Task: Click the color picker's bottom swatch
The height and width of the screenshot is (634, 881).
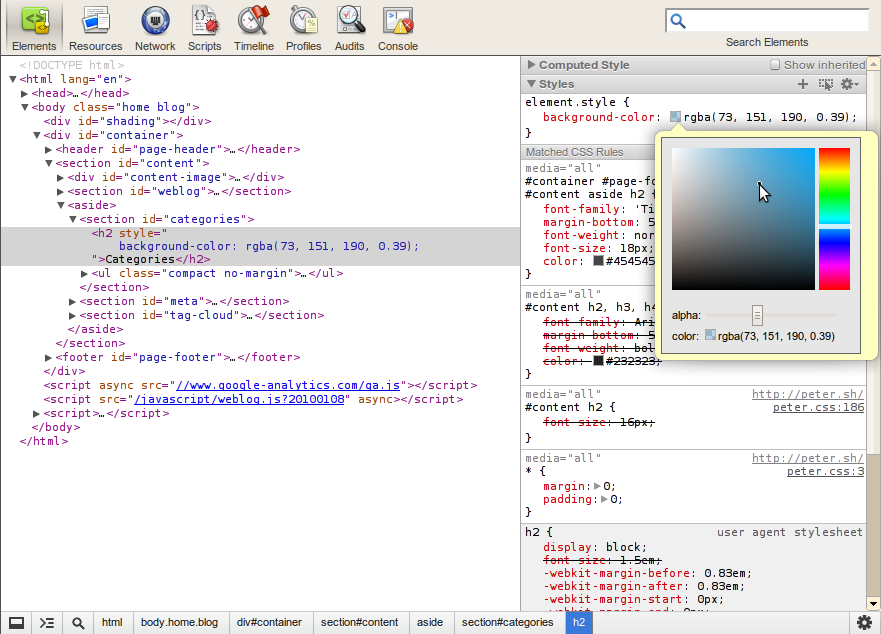Action: click(710, 335)
